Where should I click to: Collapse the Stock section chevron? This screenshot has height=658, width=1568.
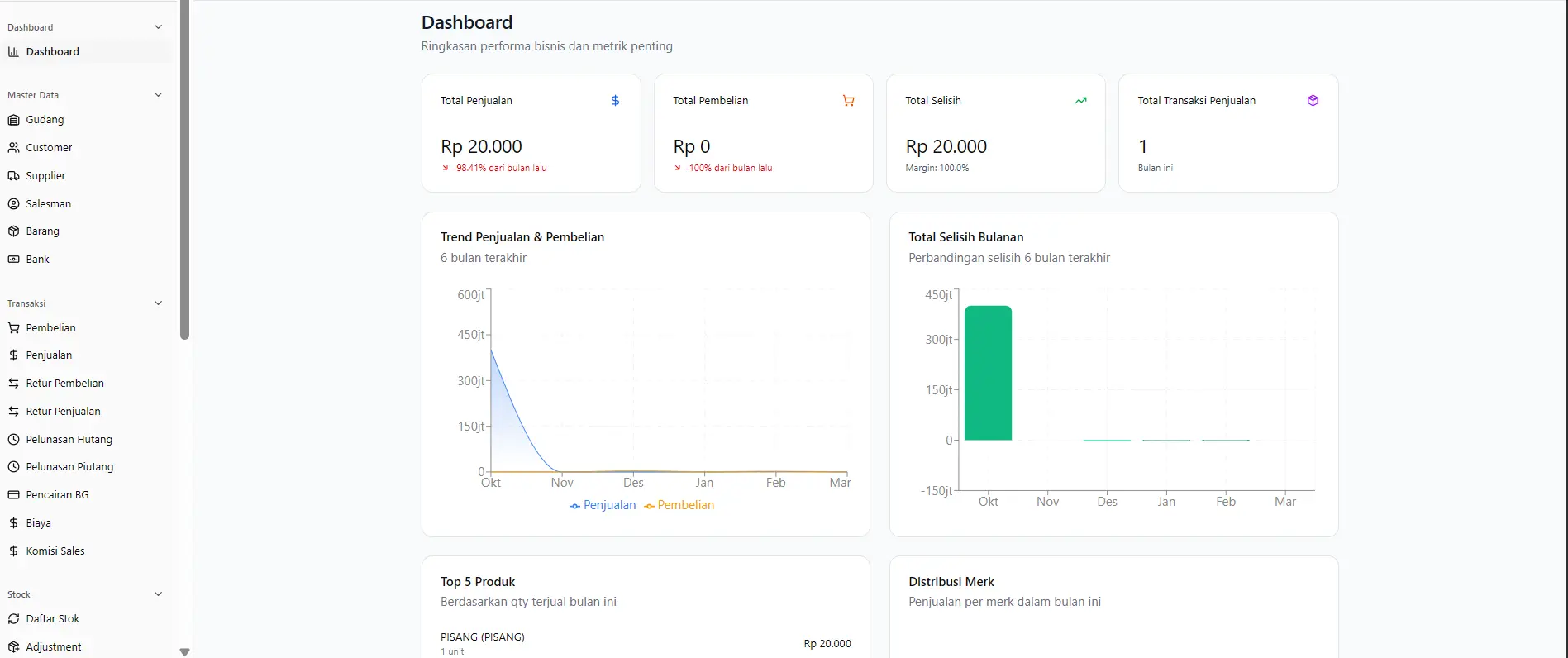(x=159, y=594)
